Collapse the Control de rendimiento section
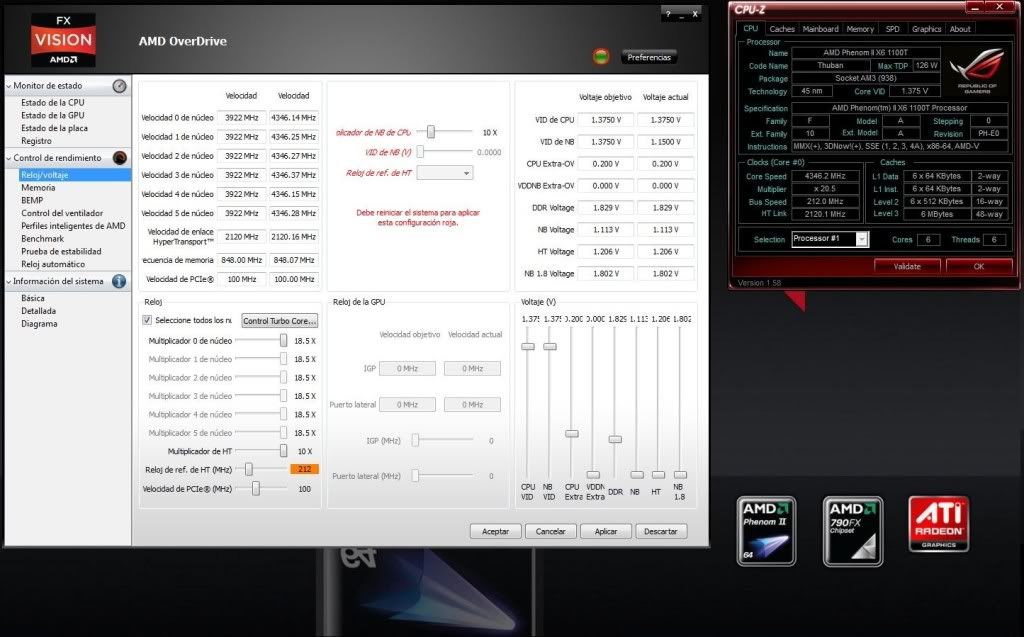This screenshot has width=1024, height=637. click(8, 158)
